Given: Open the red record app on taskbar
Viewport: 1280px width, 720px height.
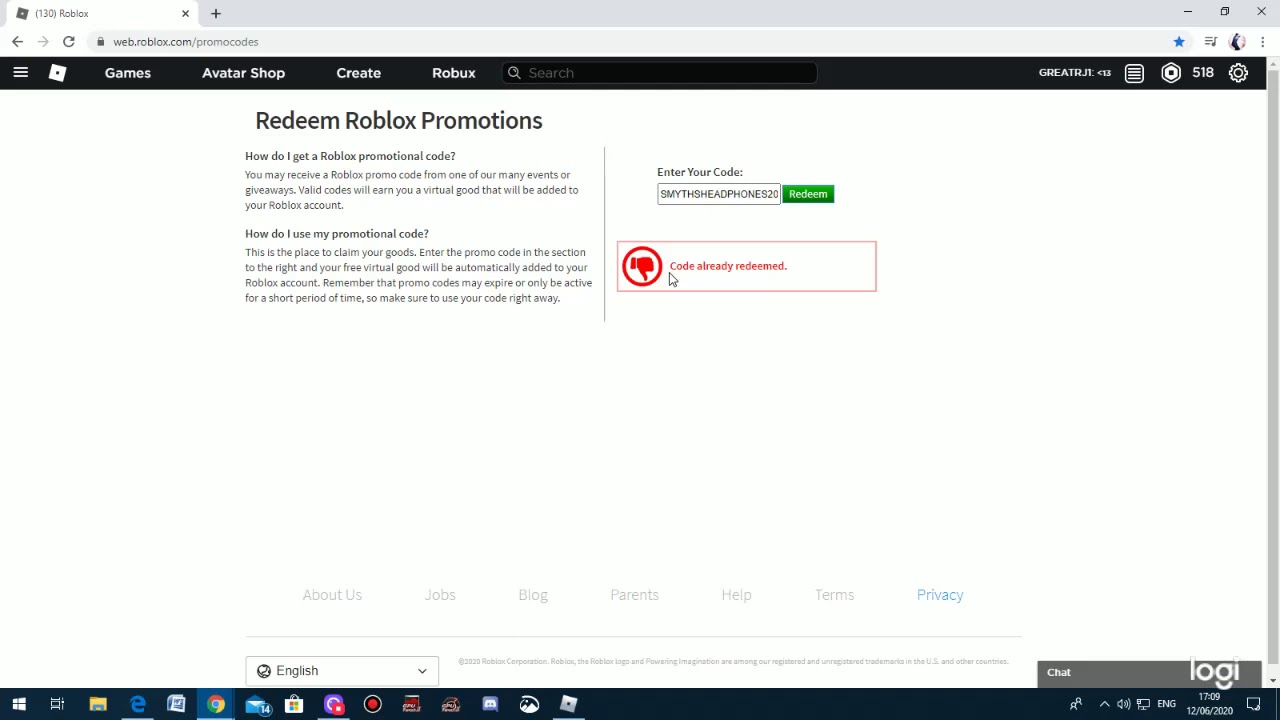Looking at the screenshot, I should click(x=372, y=704).
